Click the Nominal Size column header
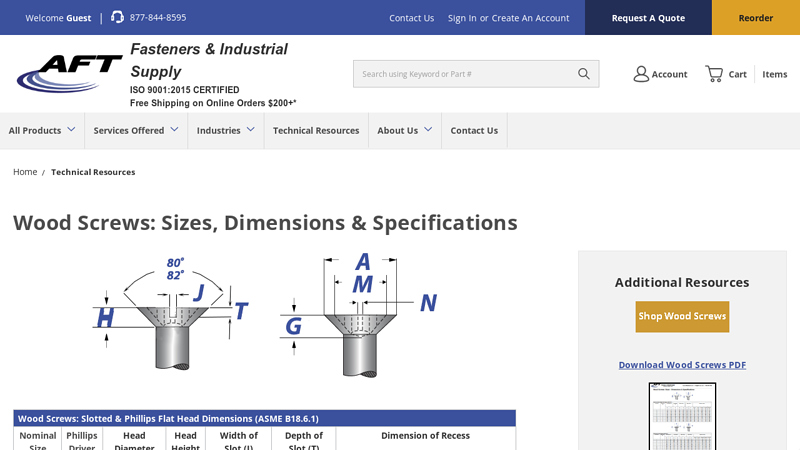The image size is (800, 450). (x=38, y=440)
